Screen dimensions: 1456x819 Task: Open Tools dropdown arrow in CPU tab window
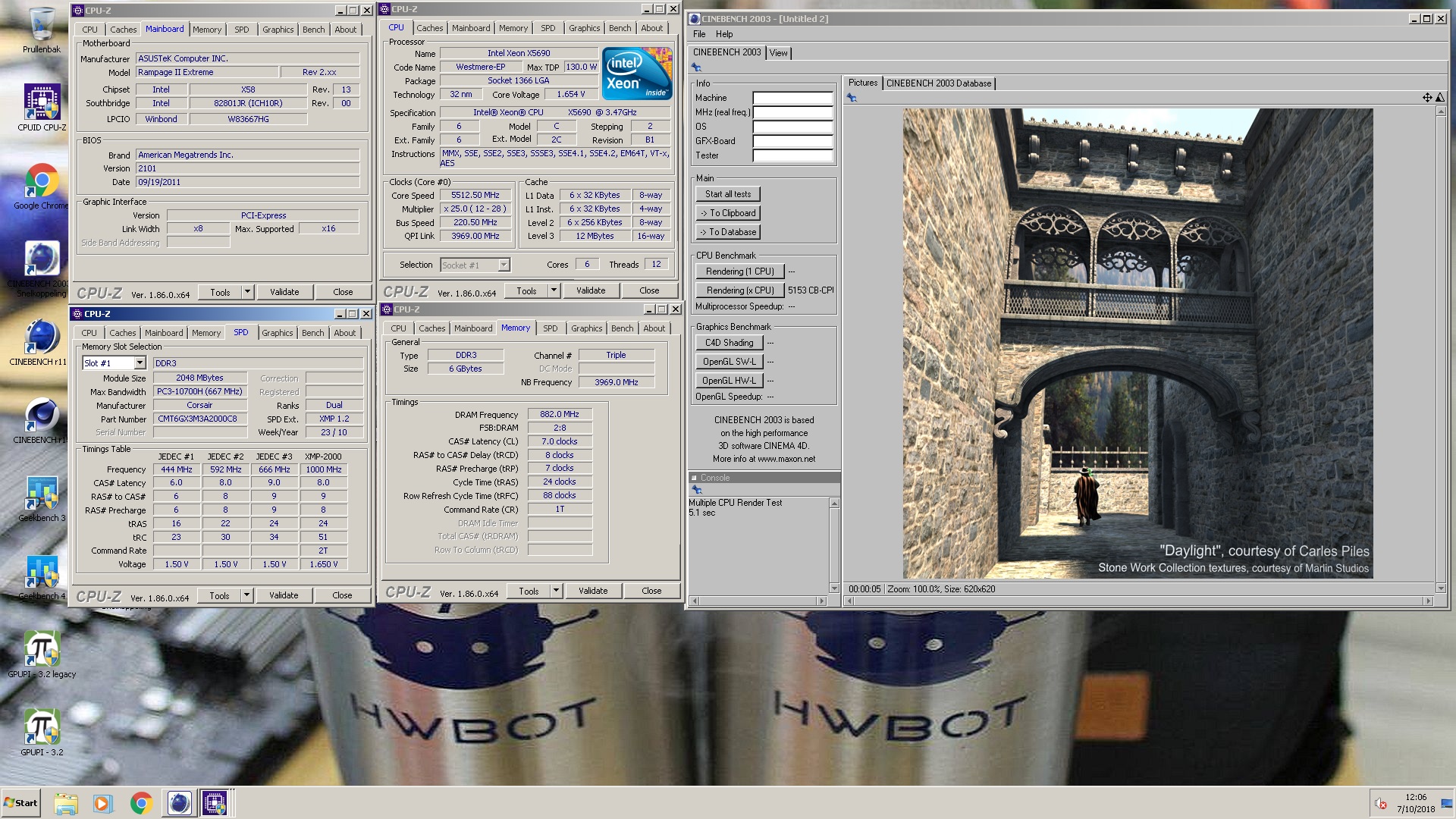[x=554, y=290]
